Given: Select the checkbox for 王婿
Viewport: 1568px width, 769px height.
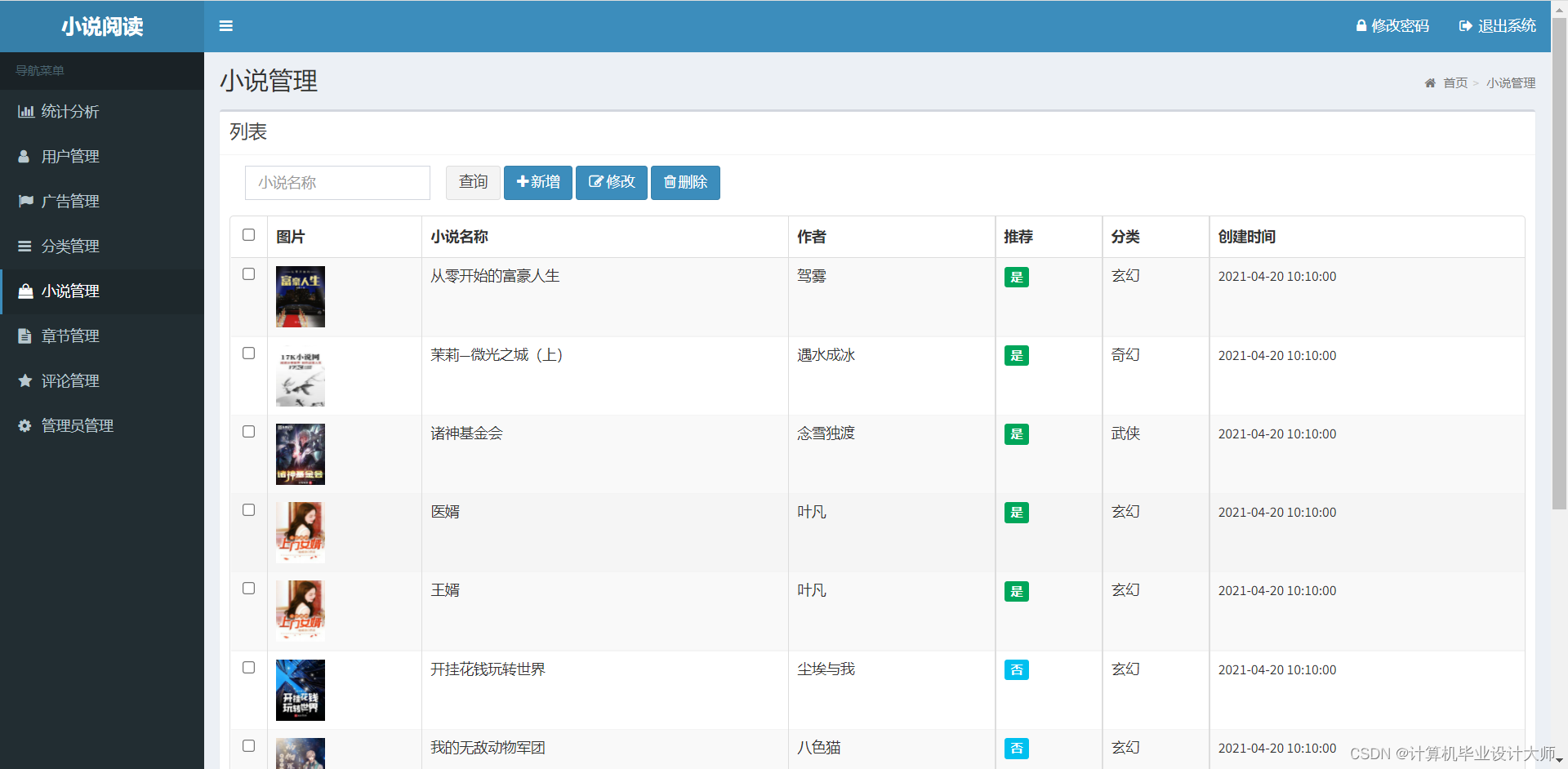Looking at the screenshot, I should [x=249, y=589].
